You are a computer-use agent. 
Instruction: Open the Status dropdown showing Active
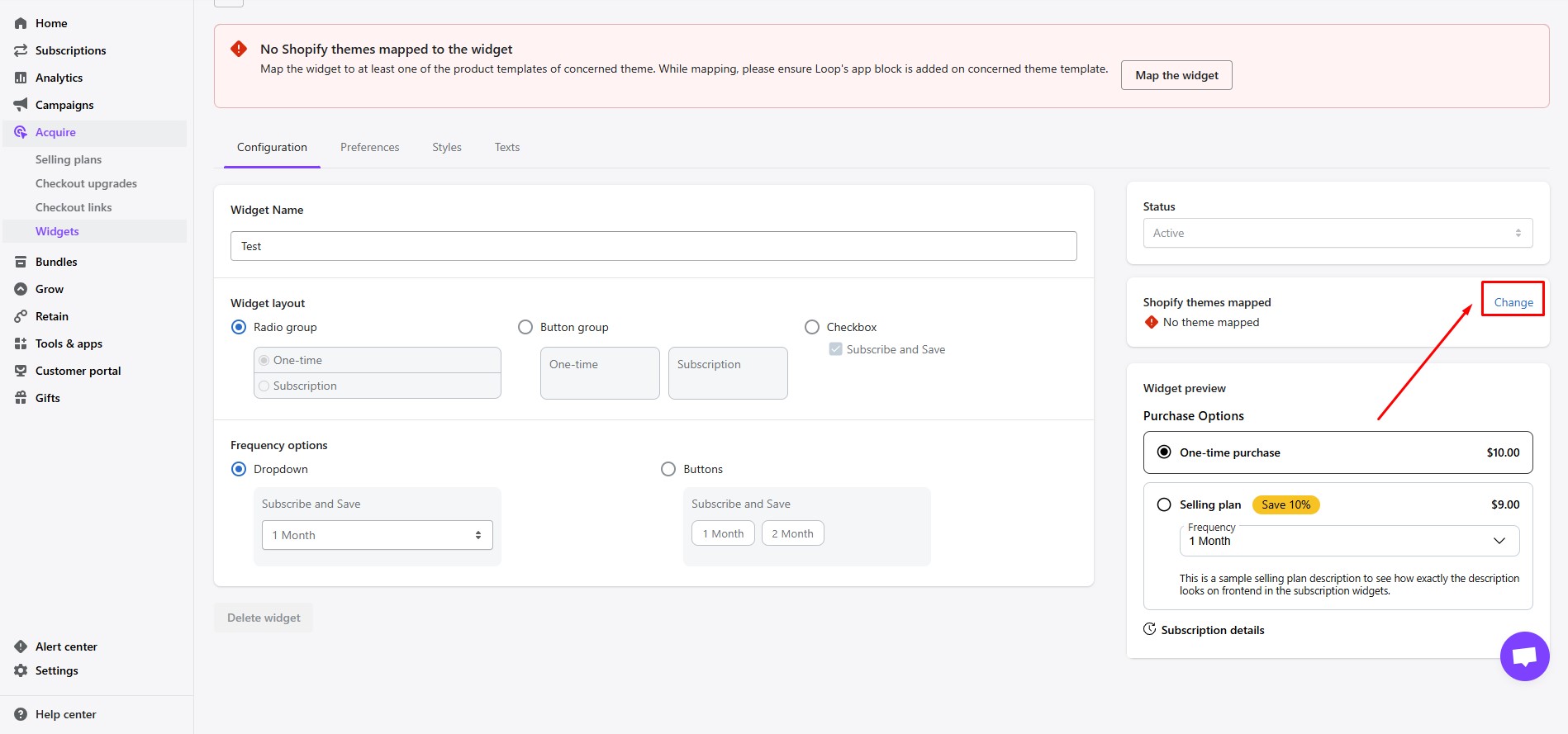(x=1337, y=233)
